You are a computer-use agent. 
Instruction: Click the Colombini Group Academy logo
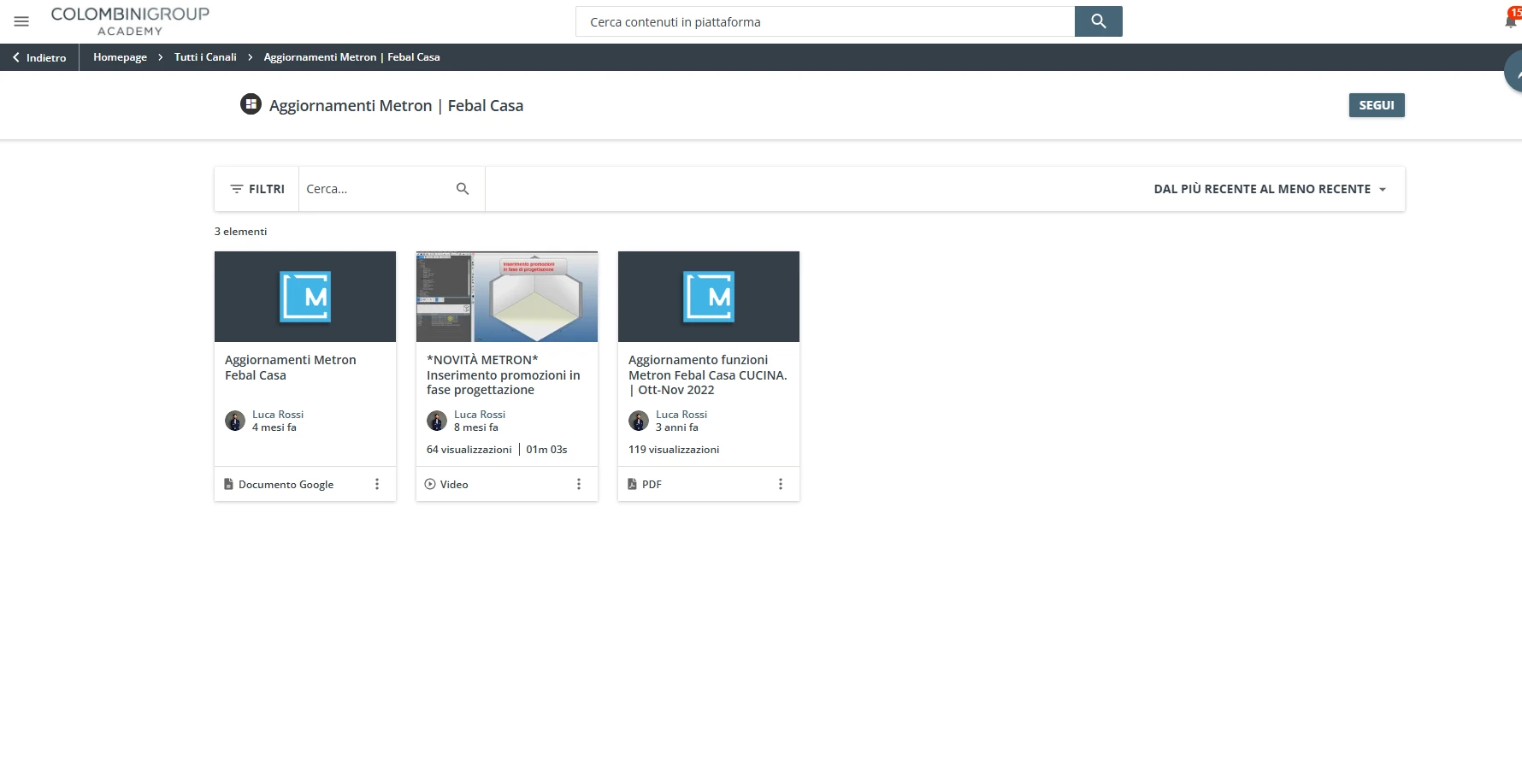point(130,21)
